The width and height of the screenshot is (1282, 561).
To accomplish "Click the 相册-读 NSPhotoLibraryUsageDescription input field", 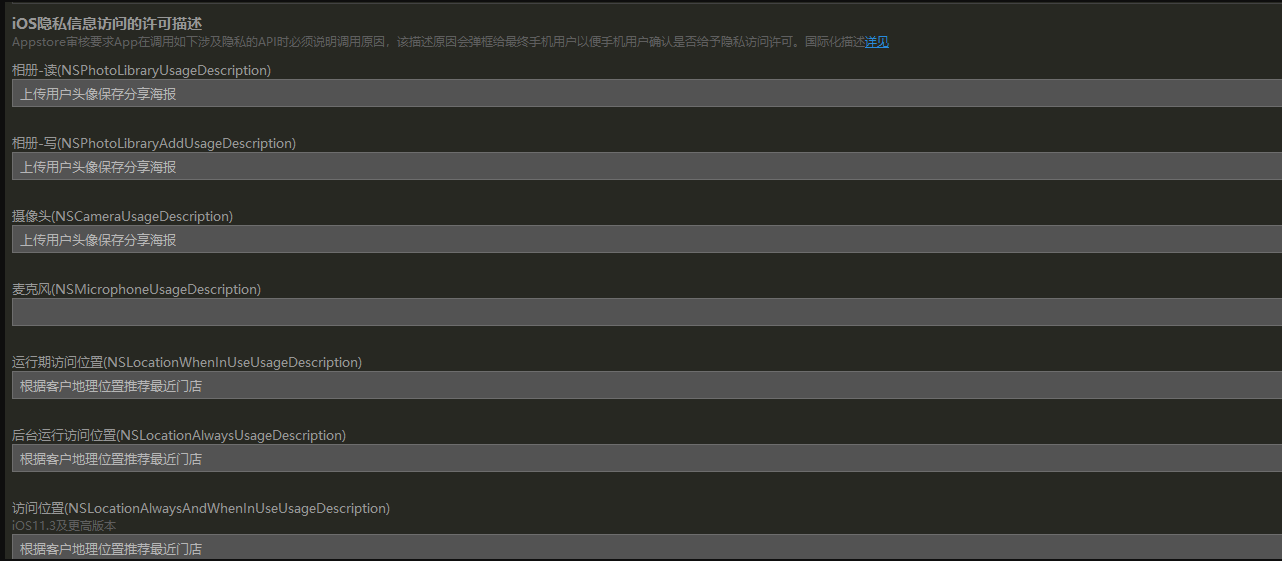I will 646,93.
